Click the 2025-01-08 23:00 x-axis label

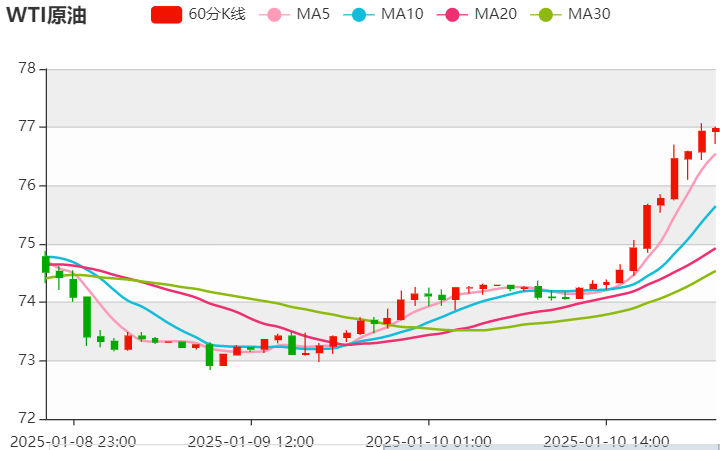(x=73, y=442)
